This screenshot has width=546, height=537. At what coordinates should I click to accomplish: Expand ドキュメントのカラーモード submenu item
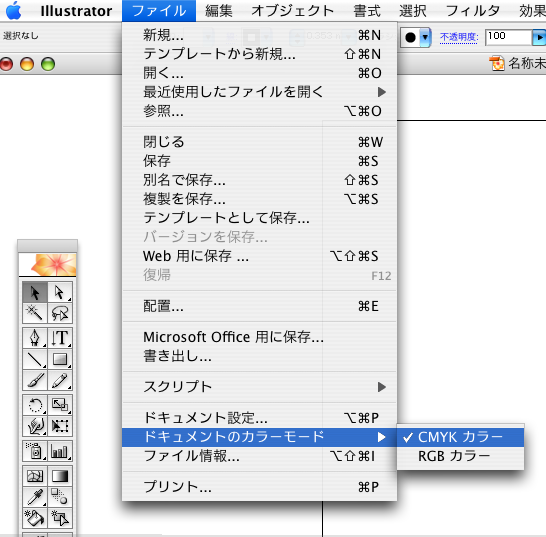point(259,437)
